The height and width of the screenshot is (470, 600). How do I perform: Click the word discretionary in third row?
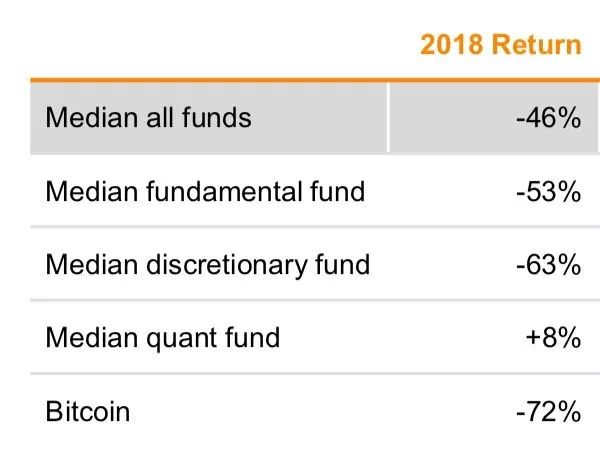[x=226, y=265]
